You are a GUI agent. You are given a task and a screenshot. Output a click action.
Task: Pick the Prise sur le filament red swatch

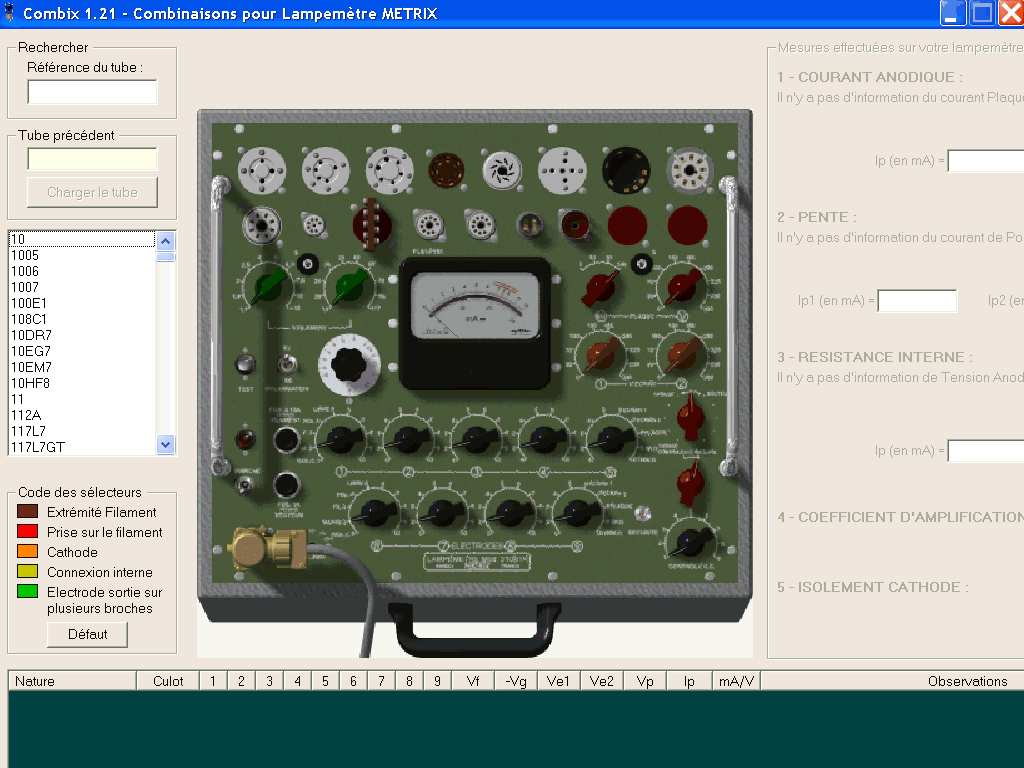[27, 531]
